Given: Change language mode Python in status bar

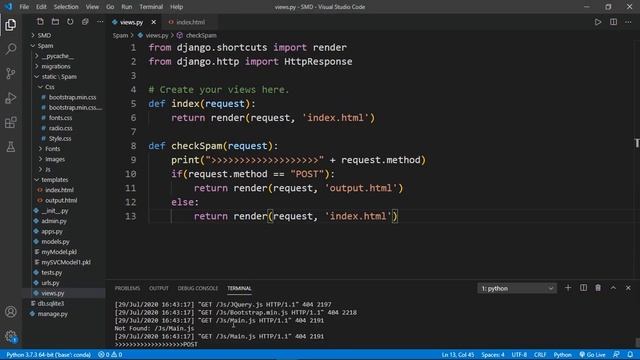Looking at the screenshot, I should pos(562,355).
